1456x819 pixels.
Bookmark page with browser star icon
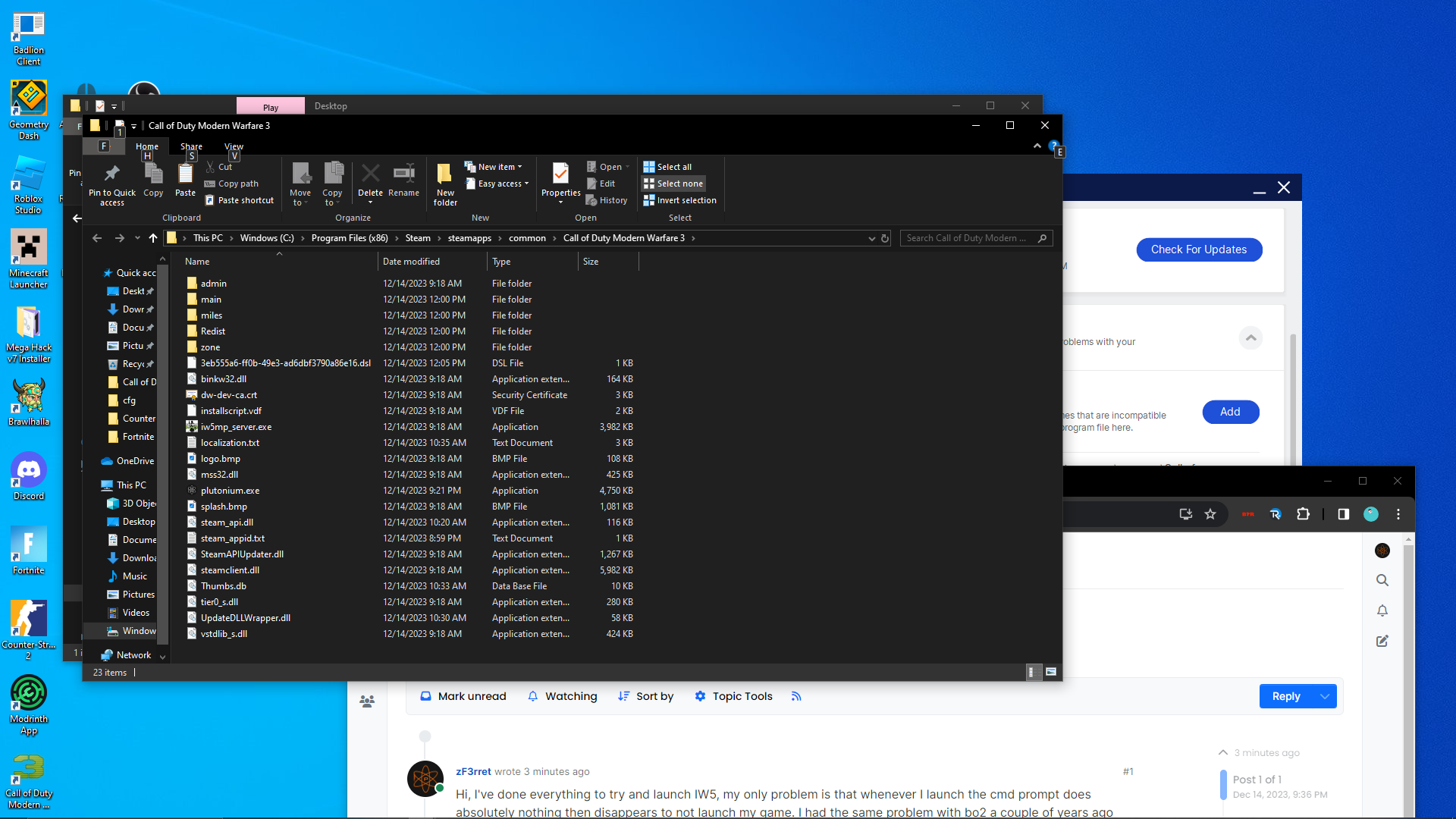(1210, 514)
